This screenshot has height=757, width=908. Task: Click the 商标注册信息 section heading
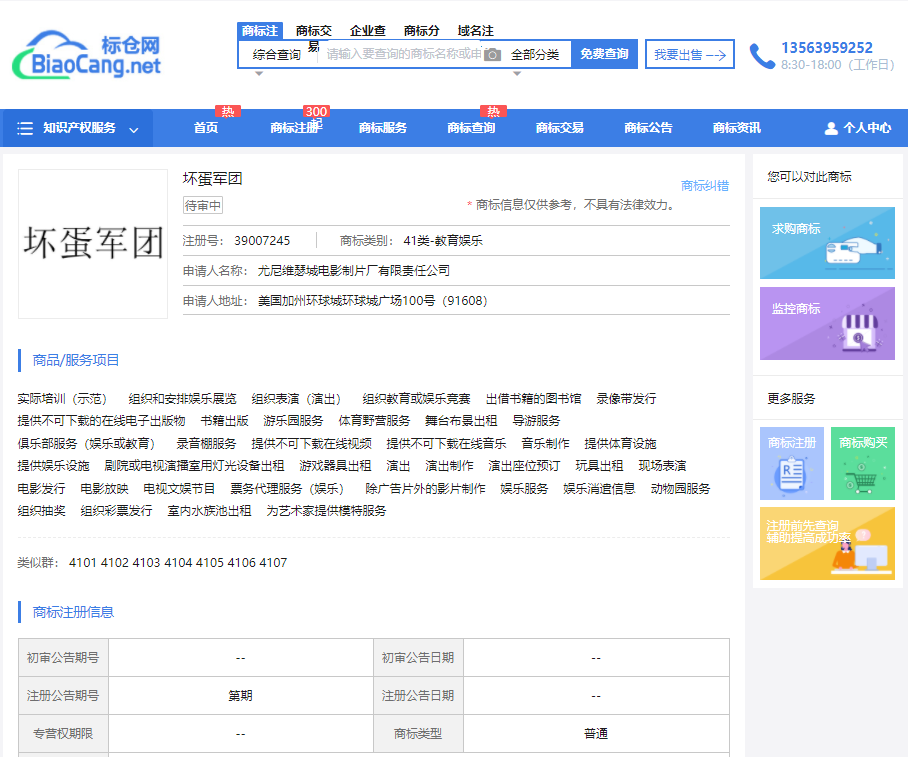[x=73, y=612]
